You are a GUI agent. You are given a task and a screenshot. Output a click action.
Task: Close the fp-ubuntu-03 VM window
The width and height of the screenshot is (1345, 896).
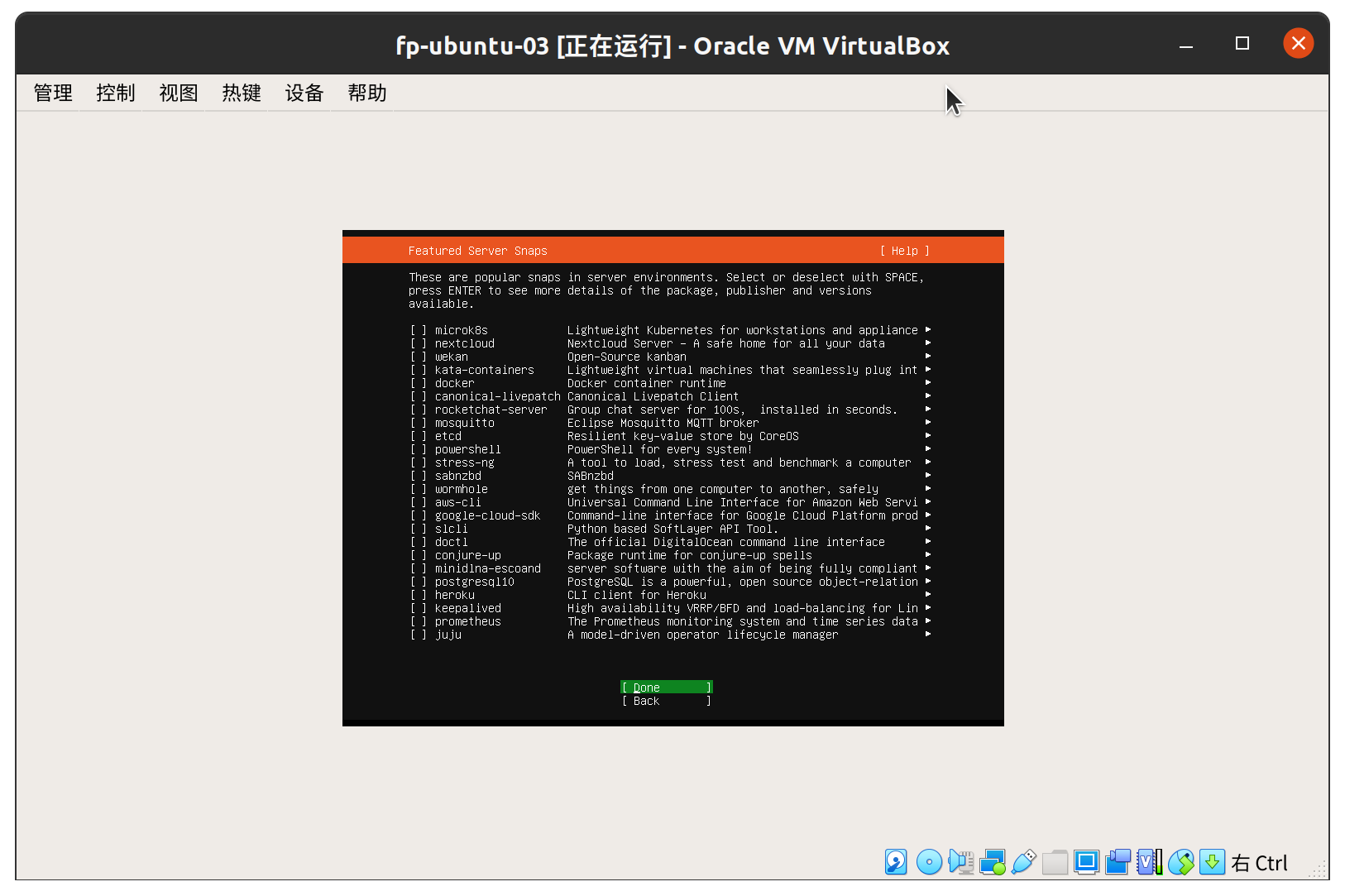(1299, 43)
